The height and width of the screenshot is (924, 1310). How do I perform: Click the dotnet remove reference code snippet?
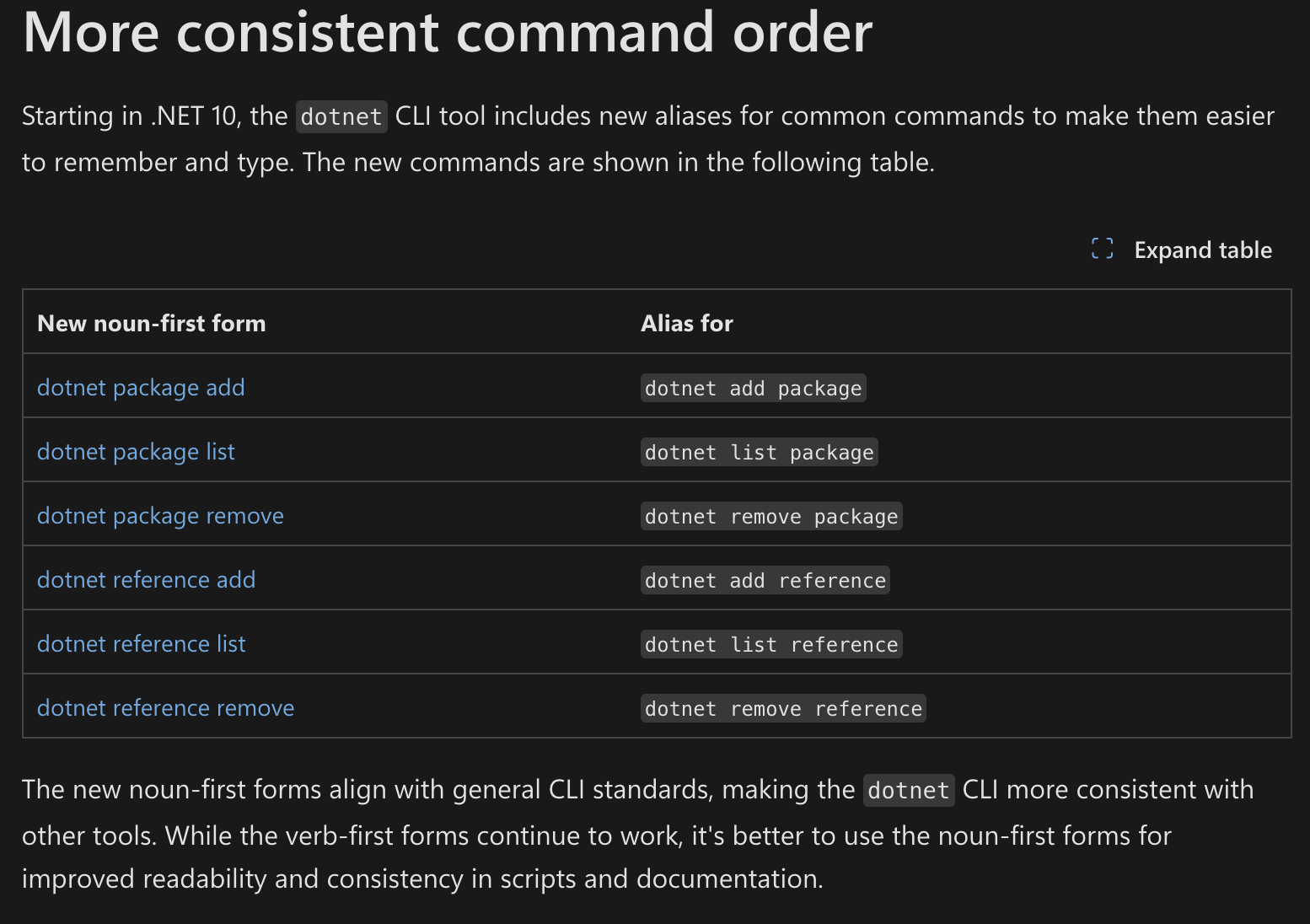coord(783,709)
